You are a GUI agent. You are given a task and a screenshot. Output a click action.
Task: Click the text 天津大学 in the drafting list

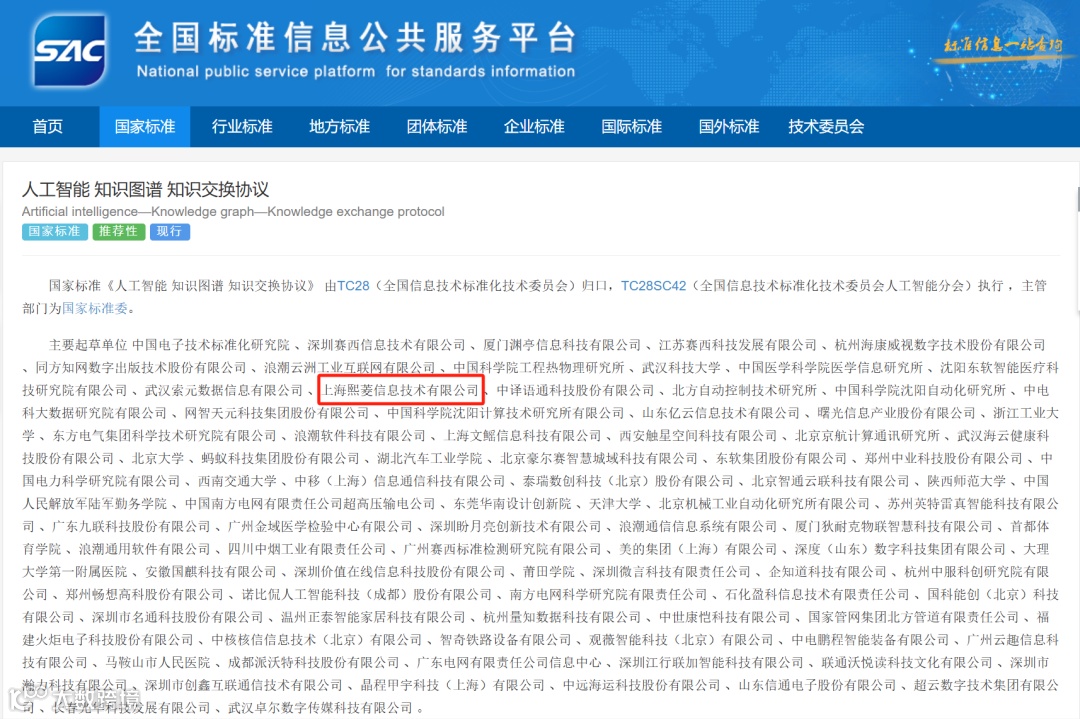(615, 504)
